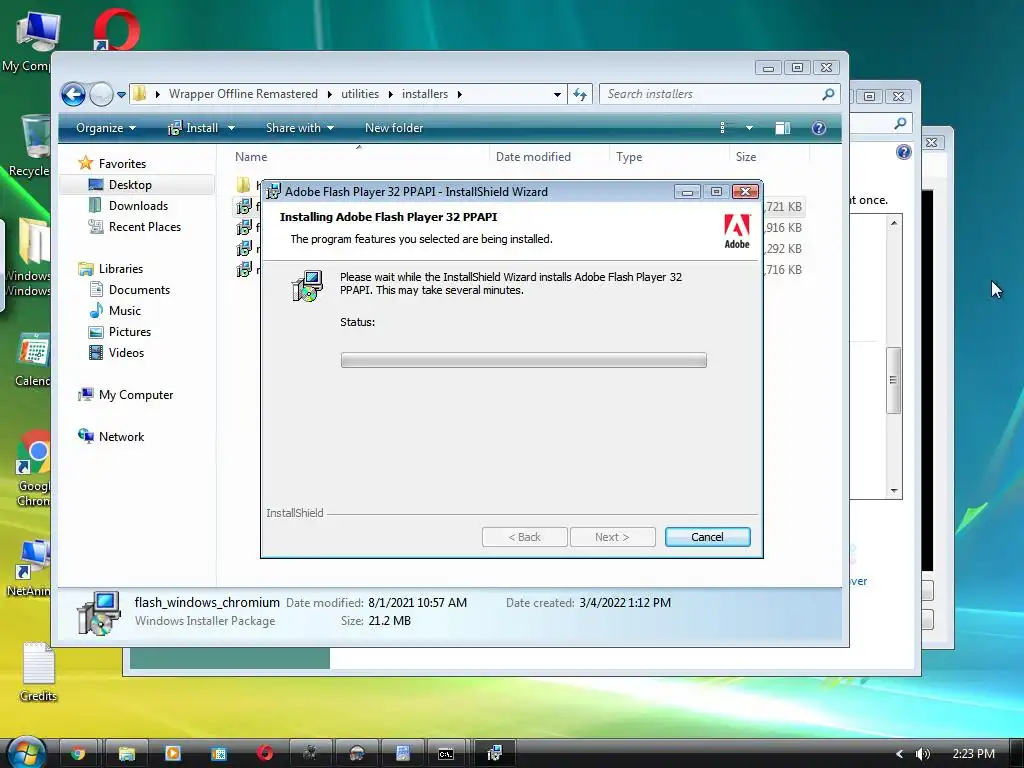Click the installation progress bar
The image size is (1024, 768).
coord(523,360)
